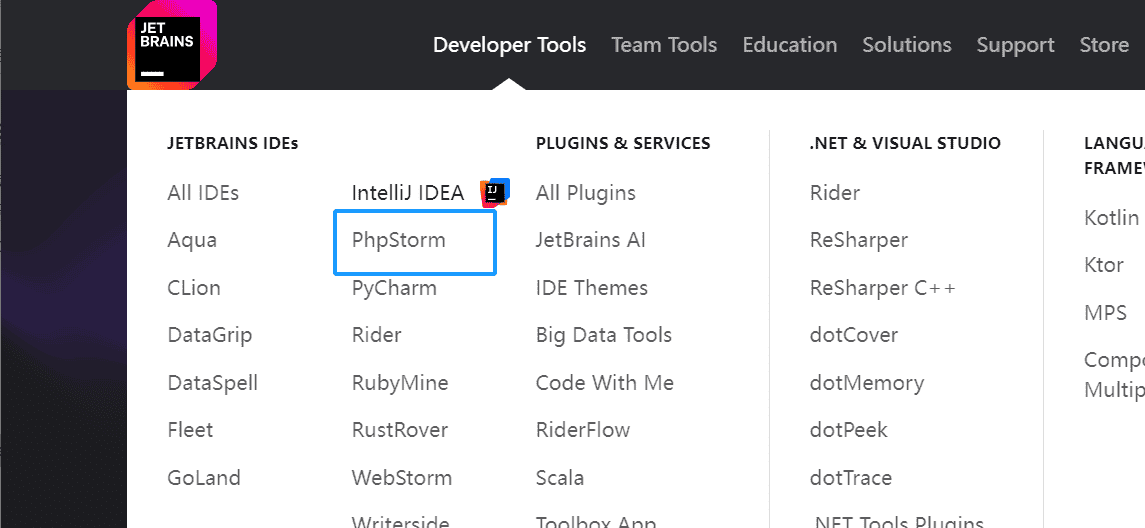
Task: Select the WebStorm link
Action: [402, 478]
